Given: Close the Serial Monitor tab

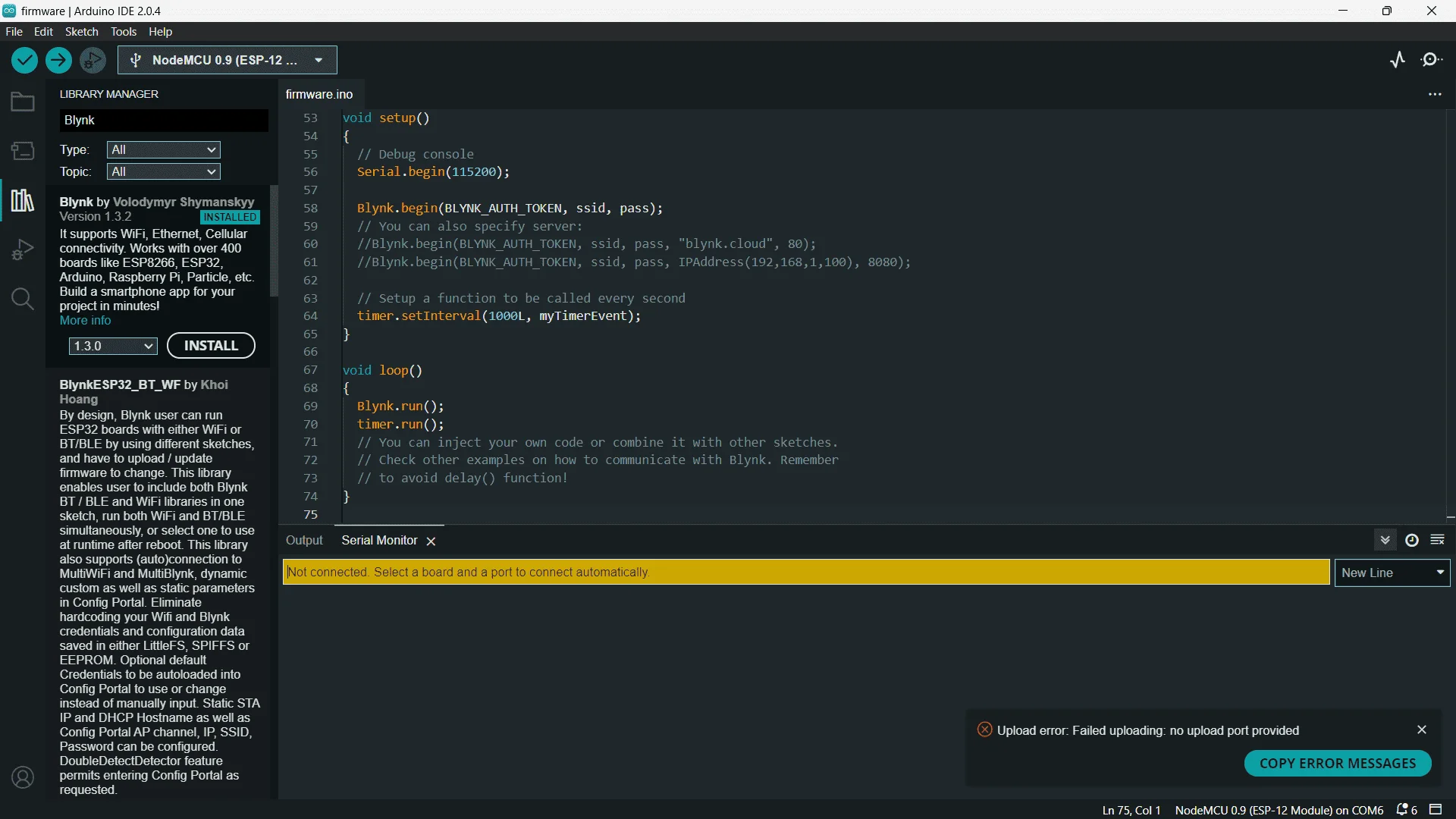Looking at the screenshot, I should point(431,541).
